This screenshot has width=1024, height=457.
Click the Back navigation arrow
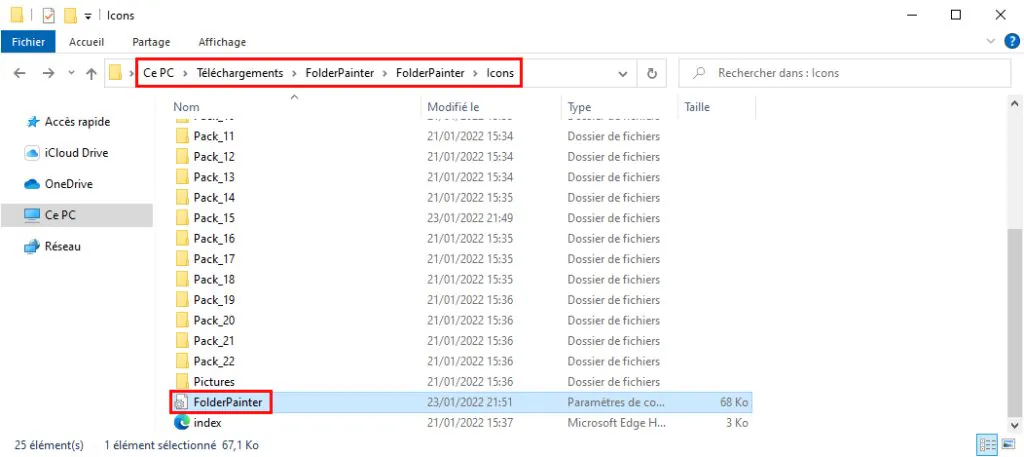[20, 73]
